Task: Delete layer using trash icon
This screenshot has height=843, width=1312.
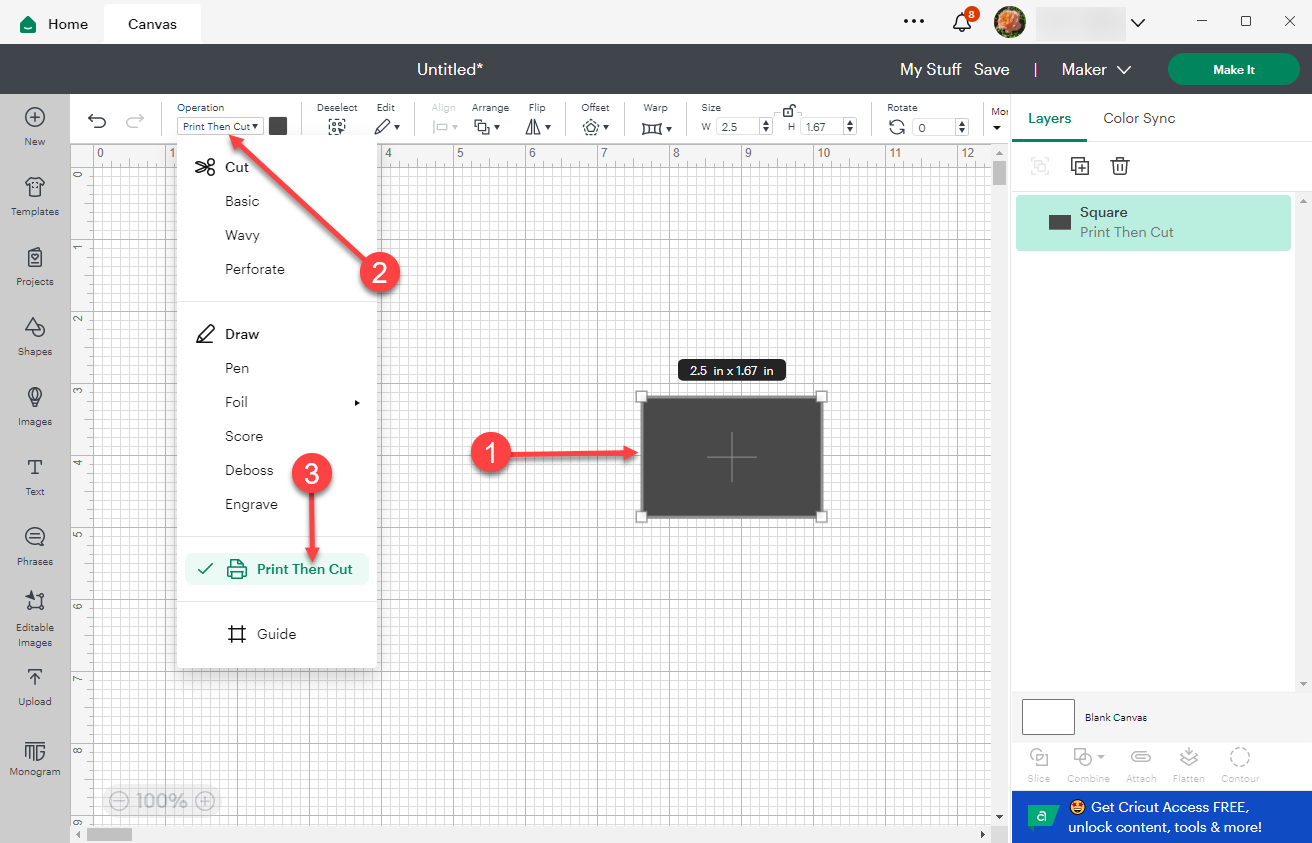Action: [x=1120, y=166]
